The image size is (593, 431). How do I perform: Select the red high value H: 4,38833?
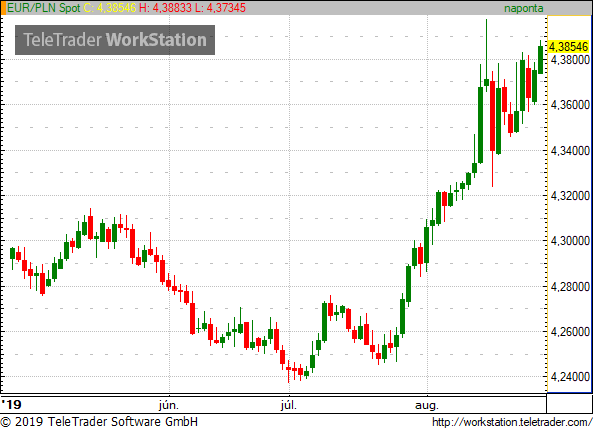(166, 8)
